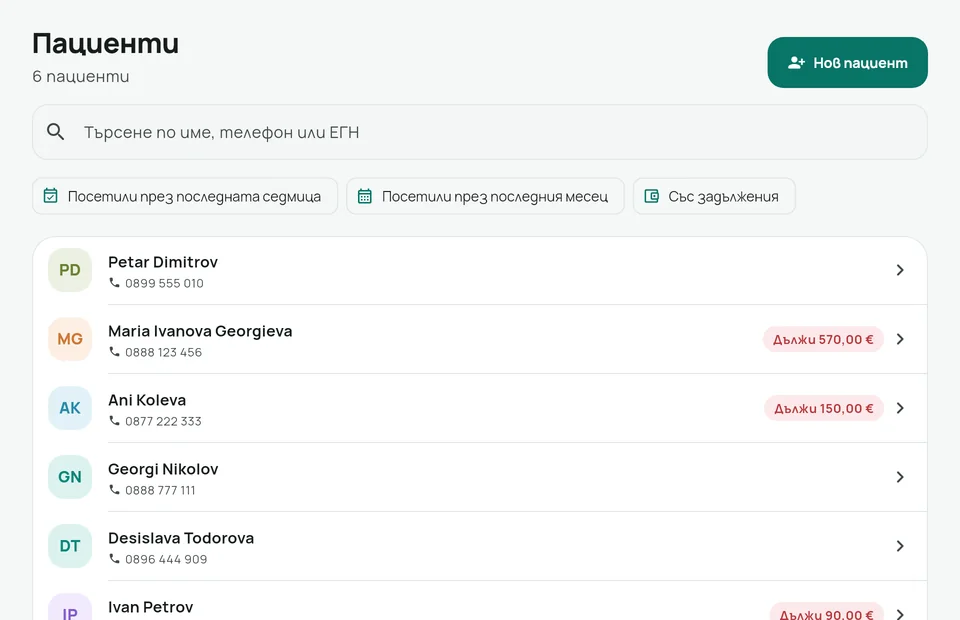Image resolution: width=960 pixels, height=620 pixels.
Task: Open Ivan Petrov via row chevron
Action: pos(900,614)
